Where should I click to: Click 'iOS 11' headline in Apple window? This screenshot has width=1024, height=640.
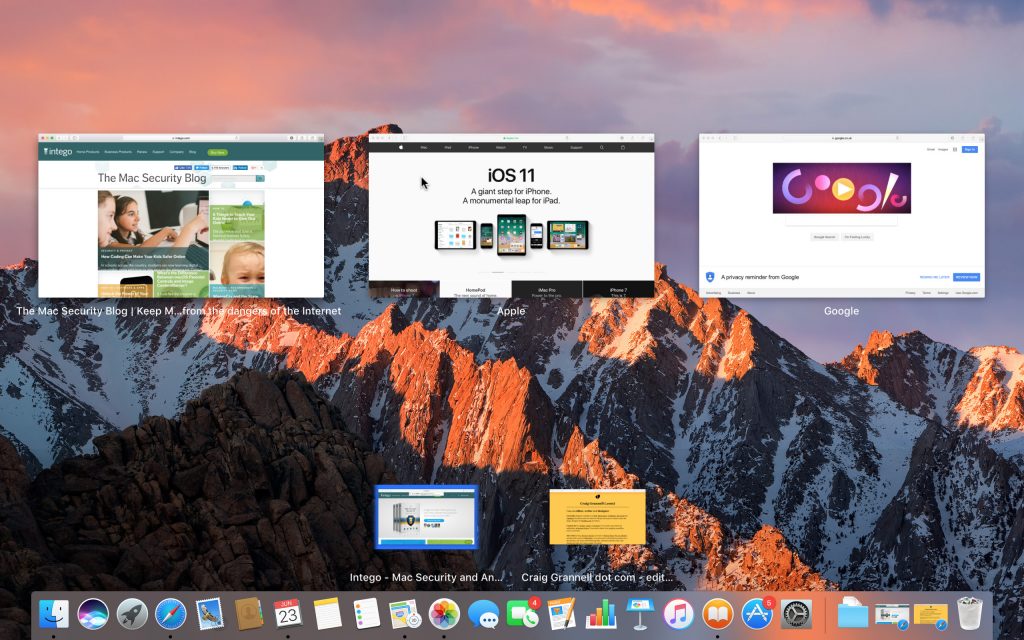click(x=511, y=175)
